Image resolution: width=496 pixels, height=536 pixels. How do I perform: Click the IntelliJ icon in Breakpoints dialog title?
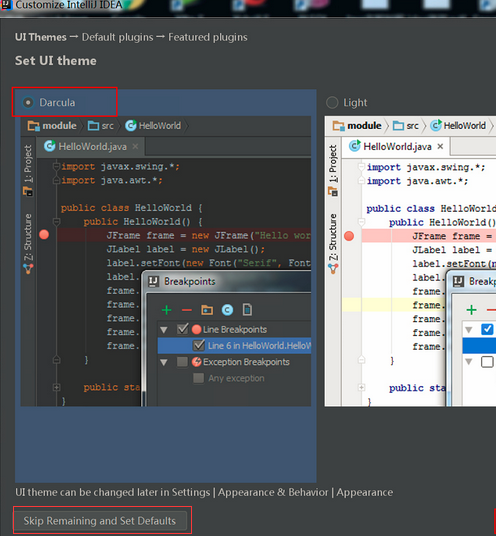click(x=153, y=282)
